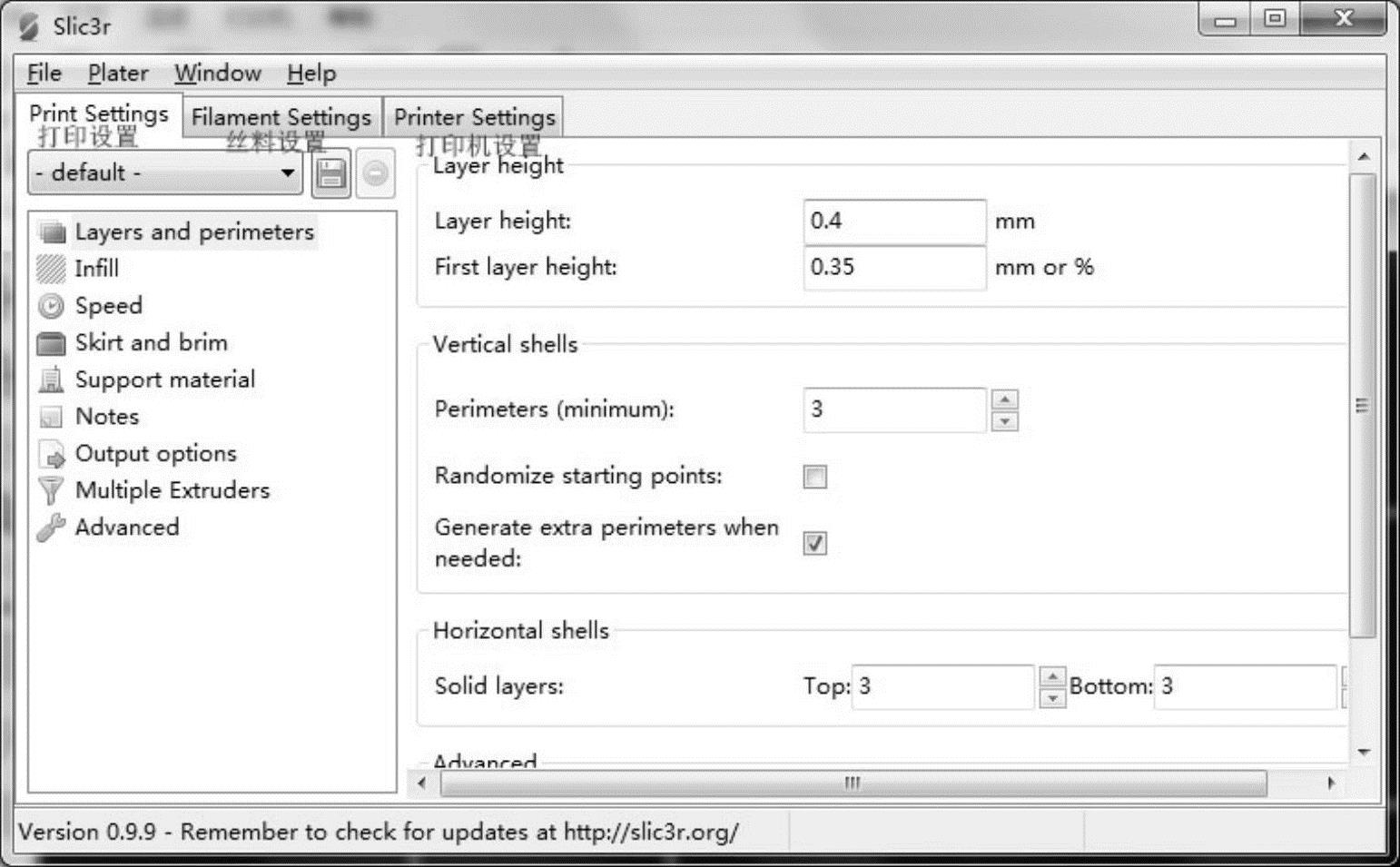The width and height of the screenshot is (1400, 867).
Task: Click the First layer height input field
Action: pos(894,267)
